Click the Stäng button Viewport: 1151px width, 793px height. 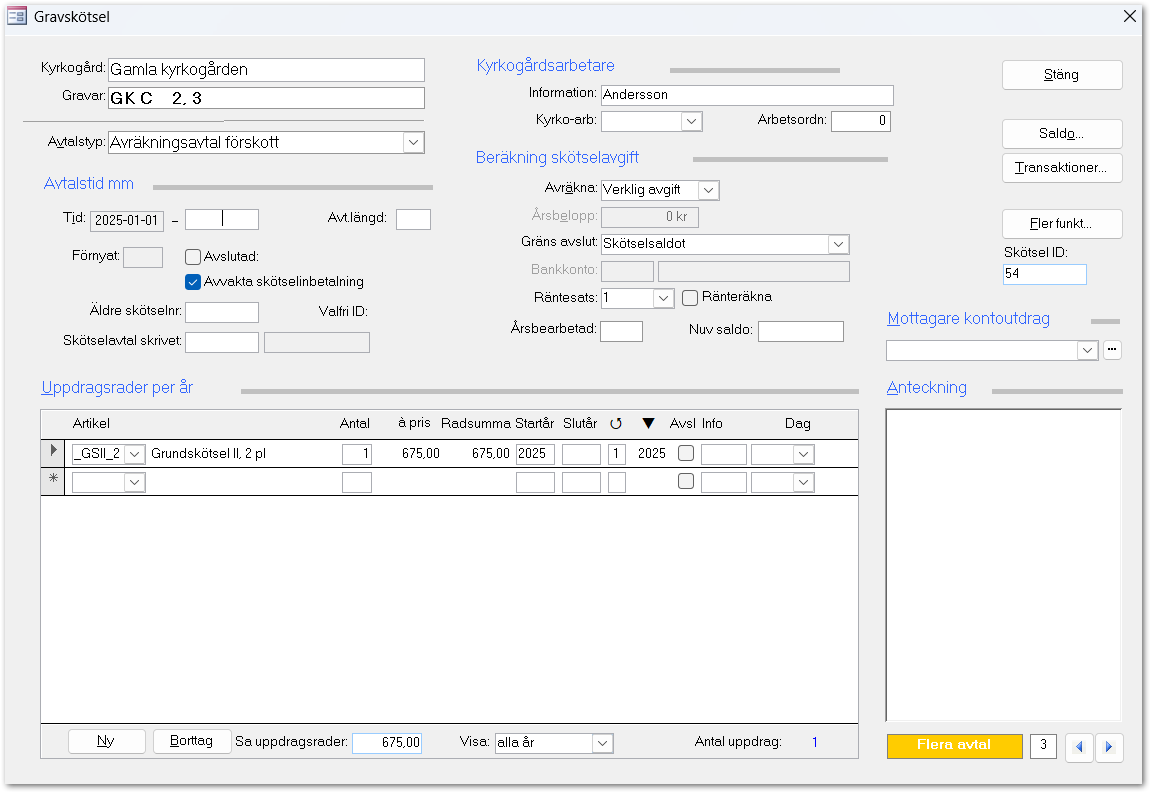[x=1061, y=75]
